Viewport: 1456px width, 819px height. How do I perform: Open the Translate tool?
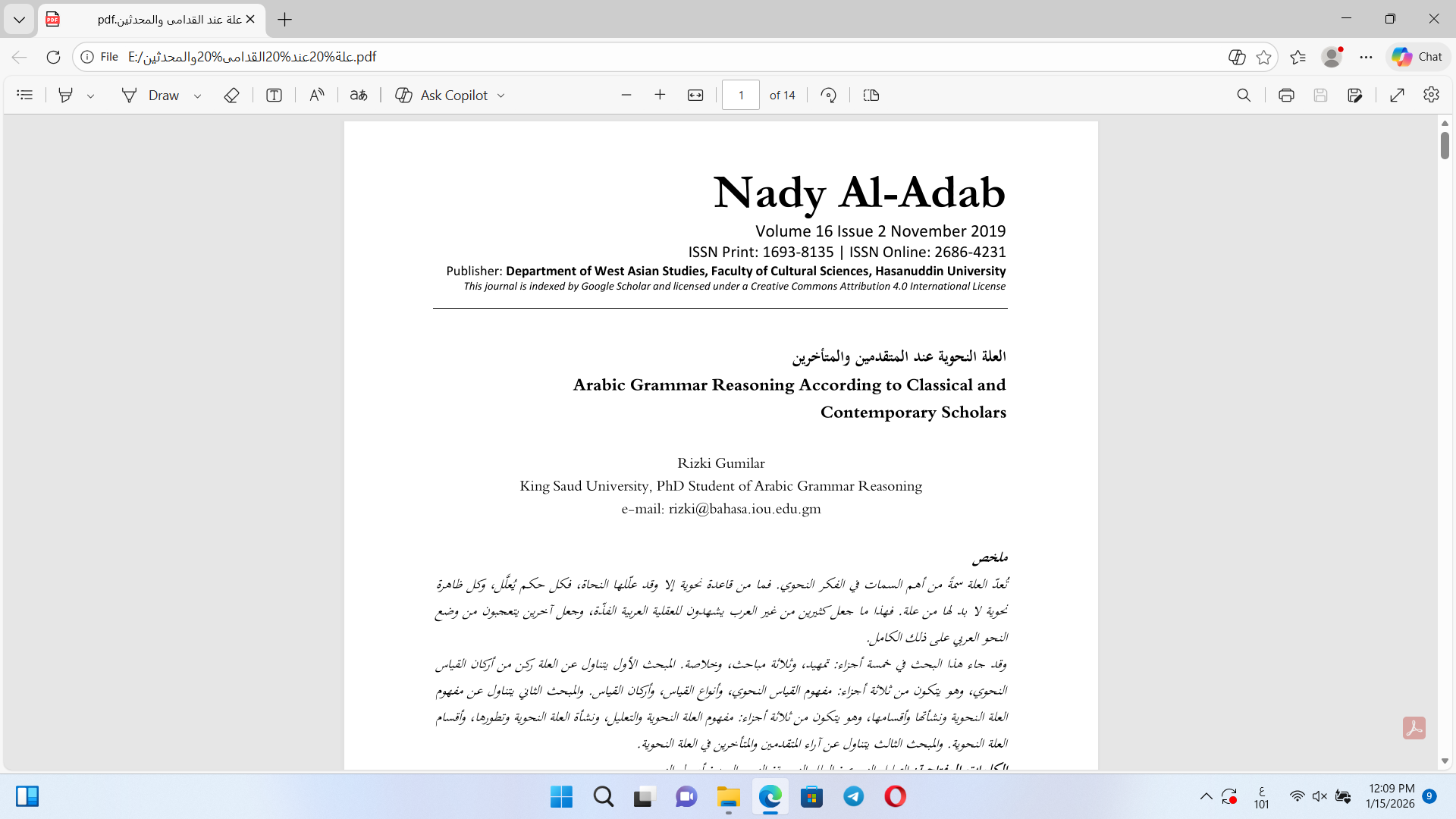pyautogui.click(x=359, y=95)
